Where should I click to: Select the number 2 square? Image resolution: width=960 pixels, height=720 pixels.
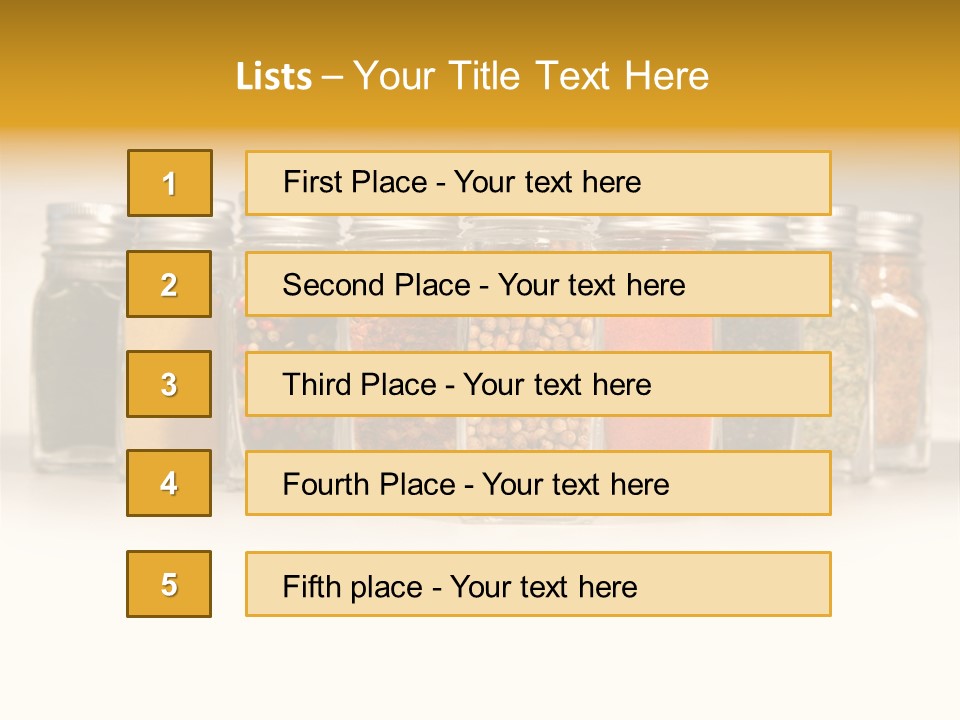pos(169,284)
